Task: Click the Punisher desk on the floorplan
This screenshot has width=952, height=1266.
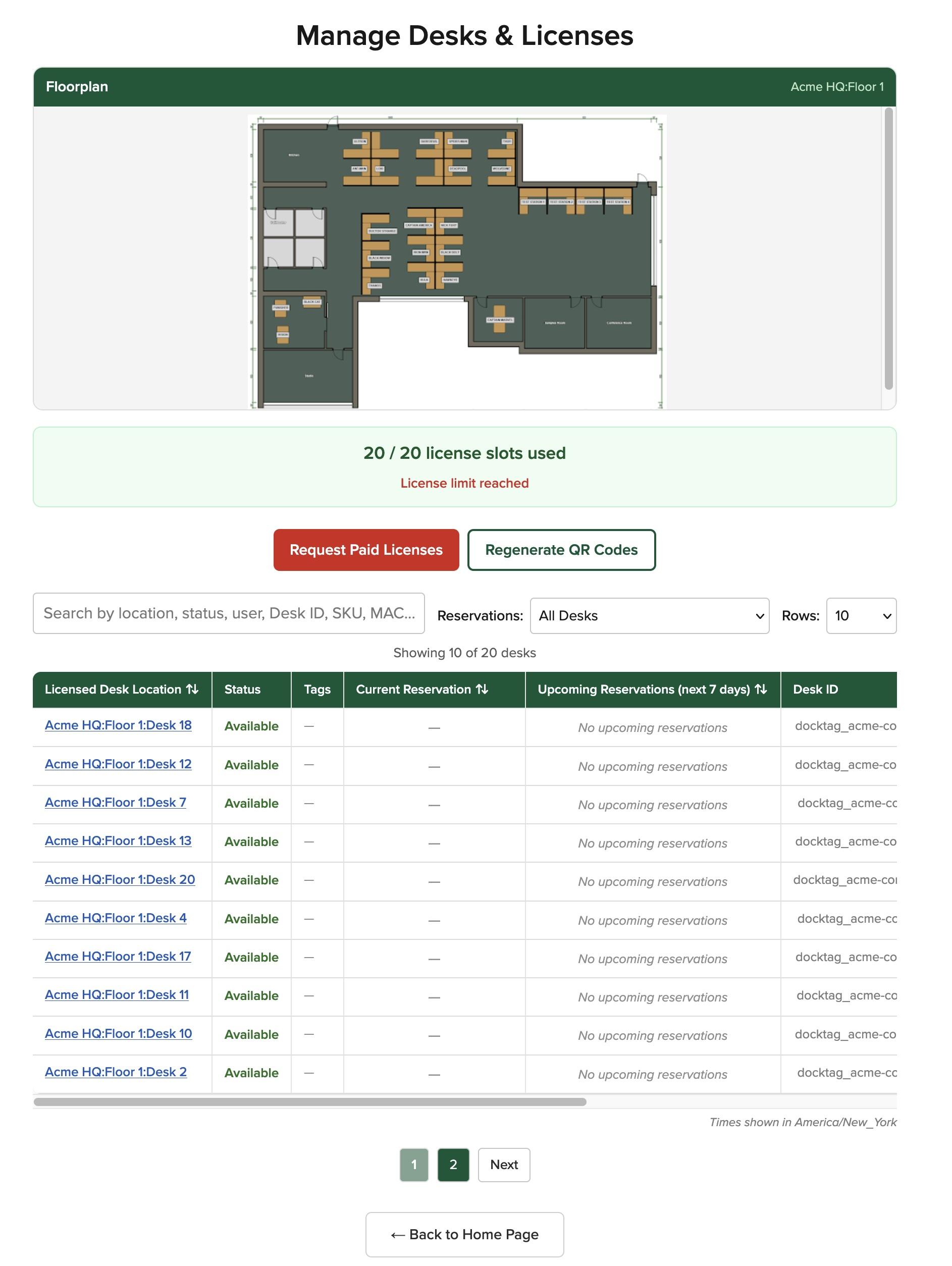Action: click(x=281, y=308)
